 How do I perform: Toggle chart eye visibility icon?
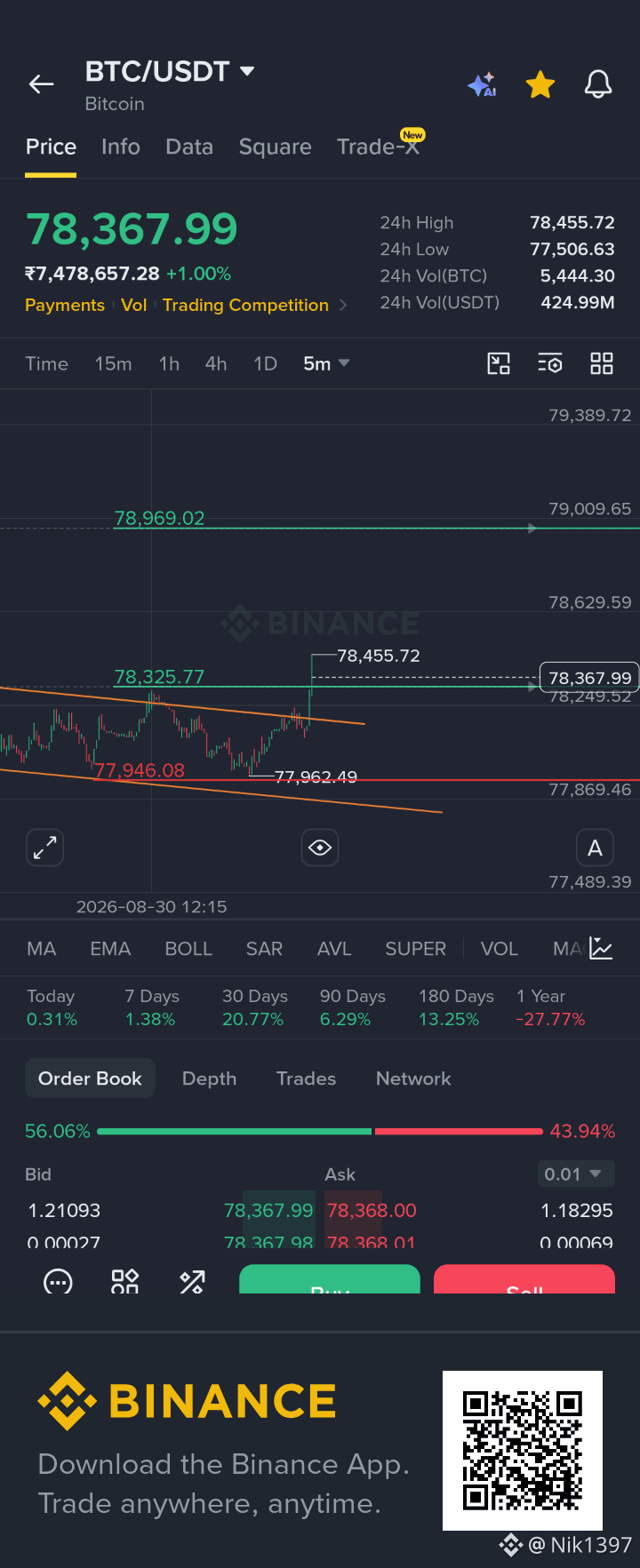[320, 848]
